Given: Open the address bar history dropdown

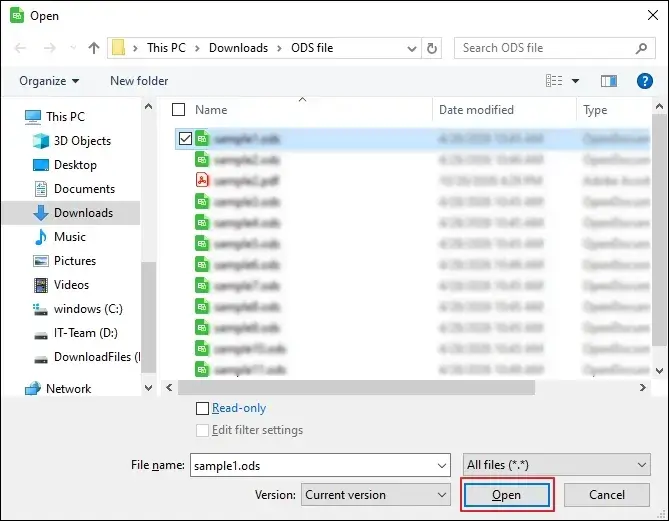Looking at the screenshot, I should coord(412,48).
